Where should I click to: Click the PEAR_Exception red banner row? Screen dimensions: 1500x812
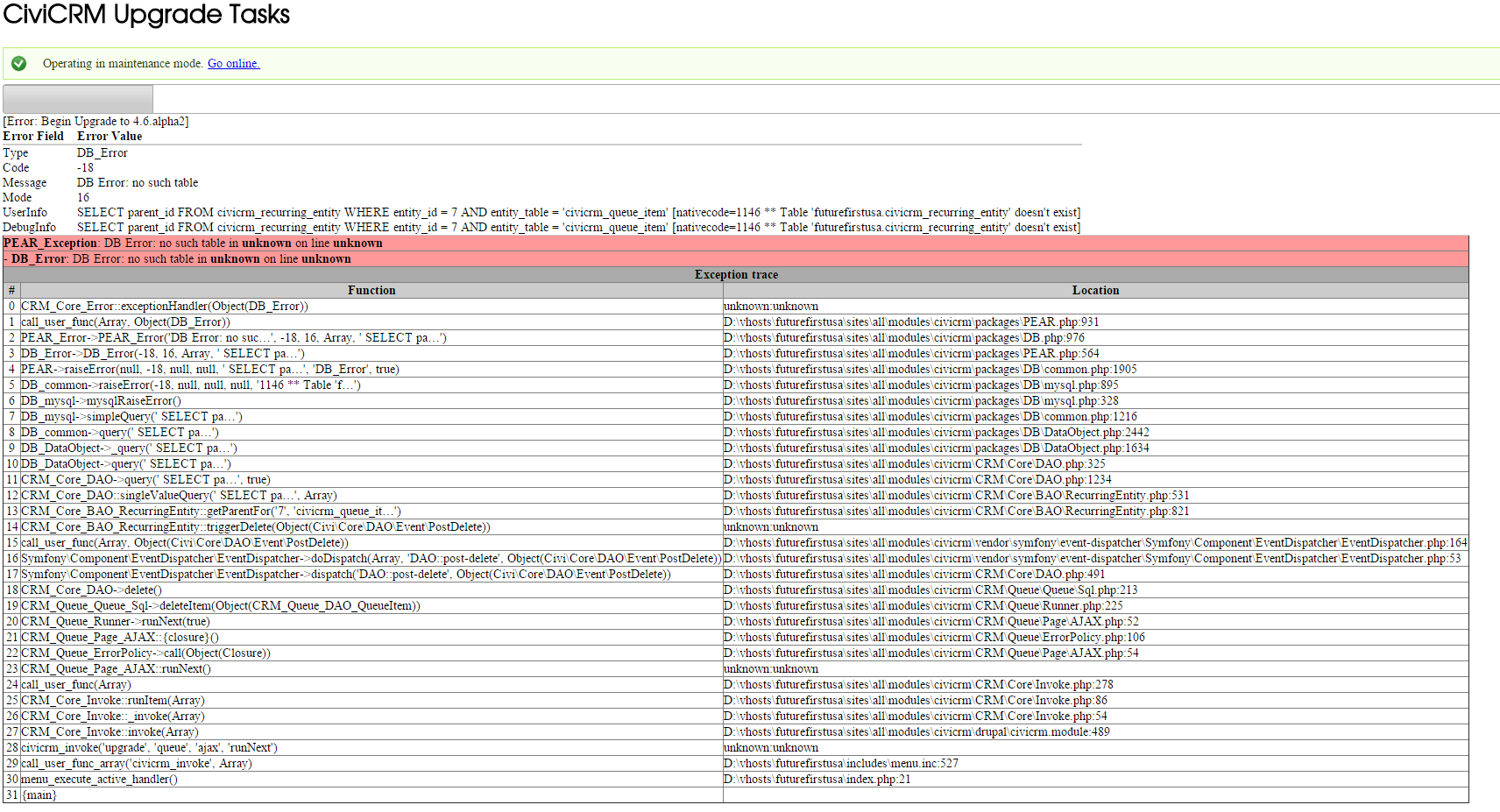click(736, 244)
